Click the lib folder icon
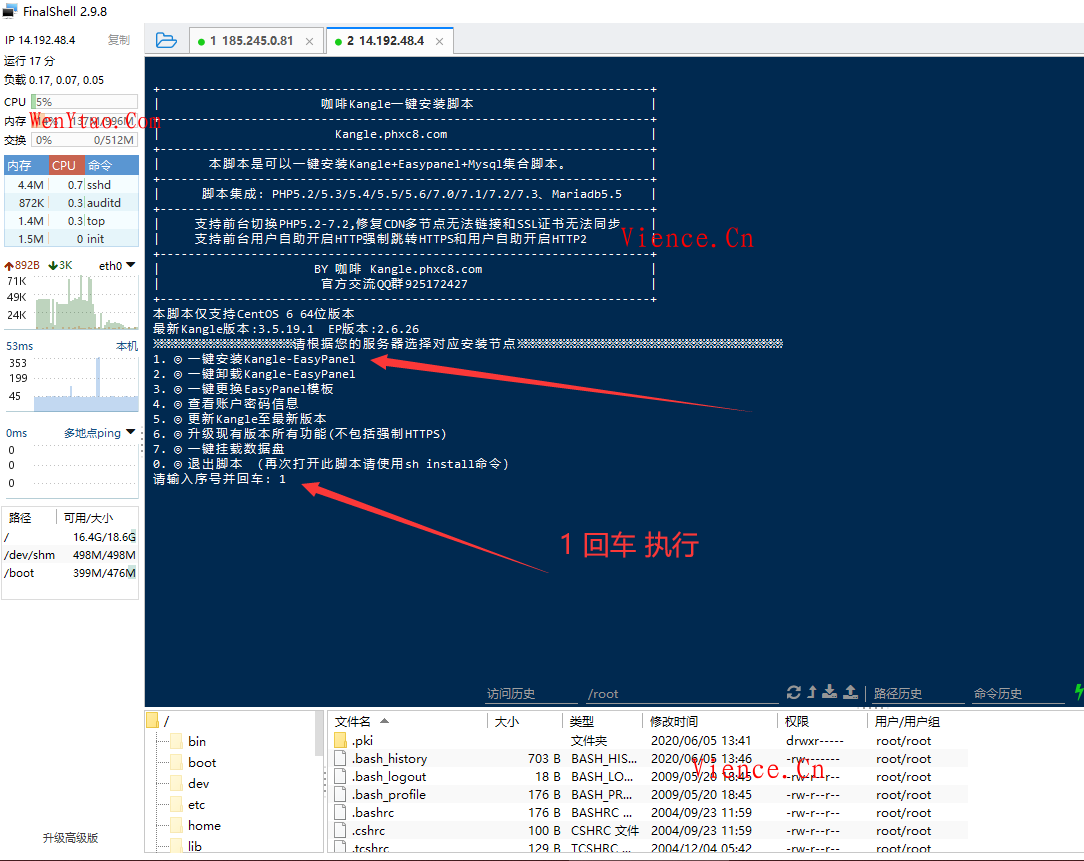The width and height of the screenshot is (1084, 861). 176,846
